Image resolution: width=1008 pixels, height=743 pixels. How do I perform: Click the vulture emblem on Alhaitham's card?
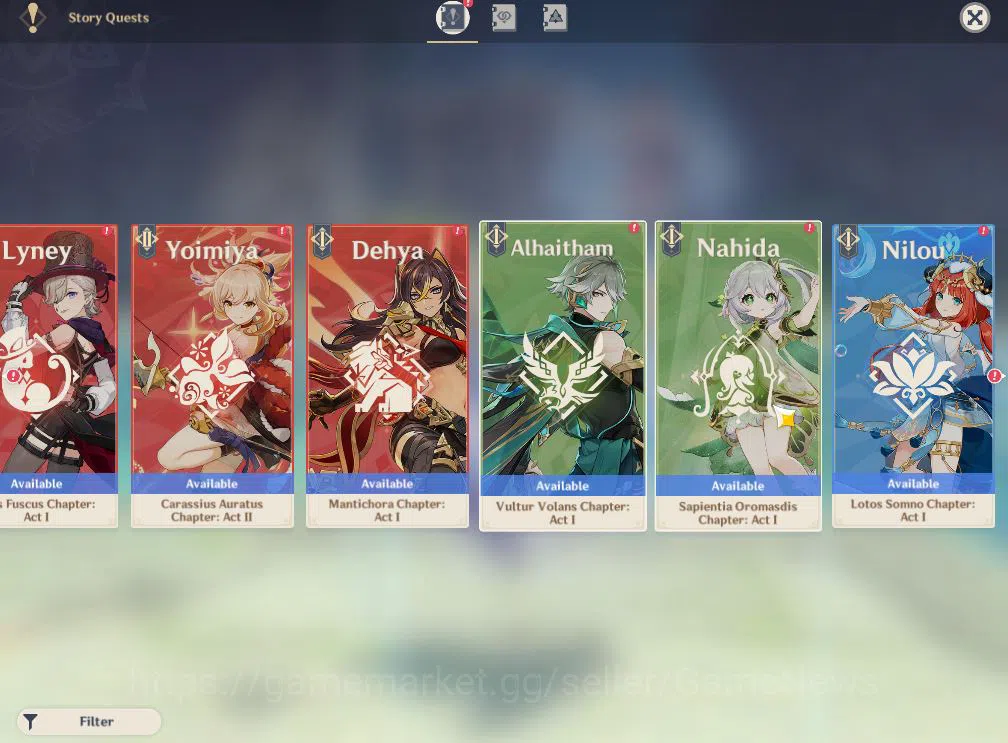(x=562, y=375)
